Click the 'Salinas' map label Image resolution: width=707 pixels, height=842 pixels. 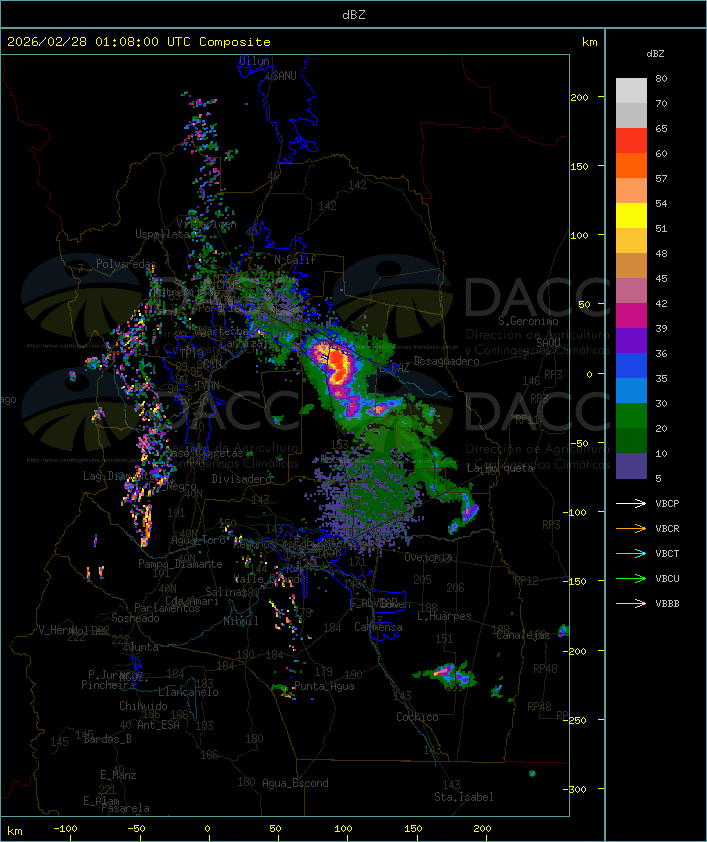pyautogui.click(x=225, y=592)
